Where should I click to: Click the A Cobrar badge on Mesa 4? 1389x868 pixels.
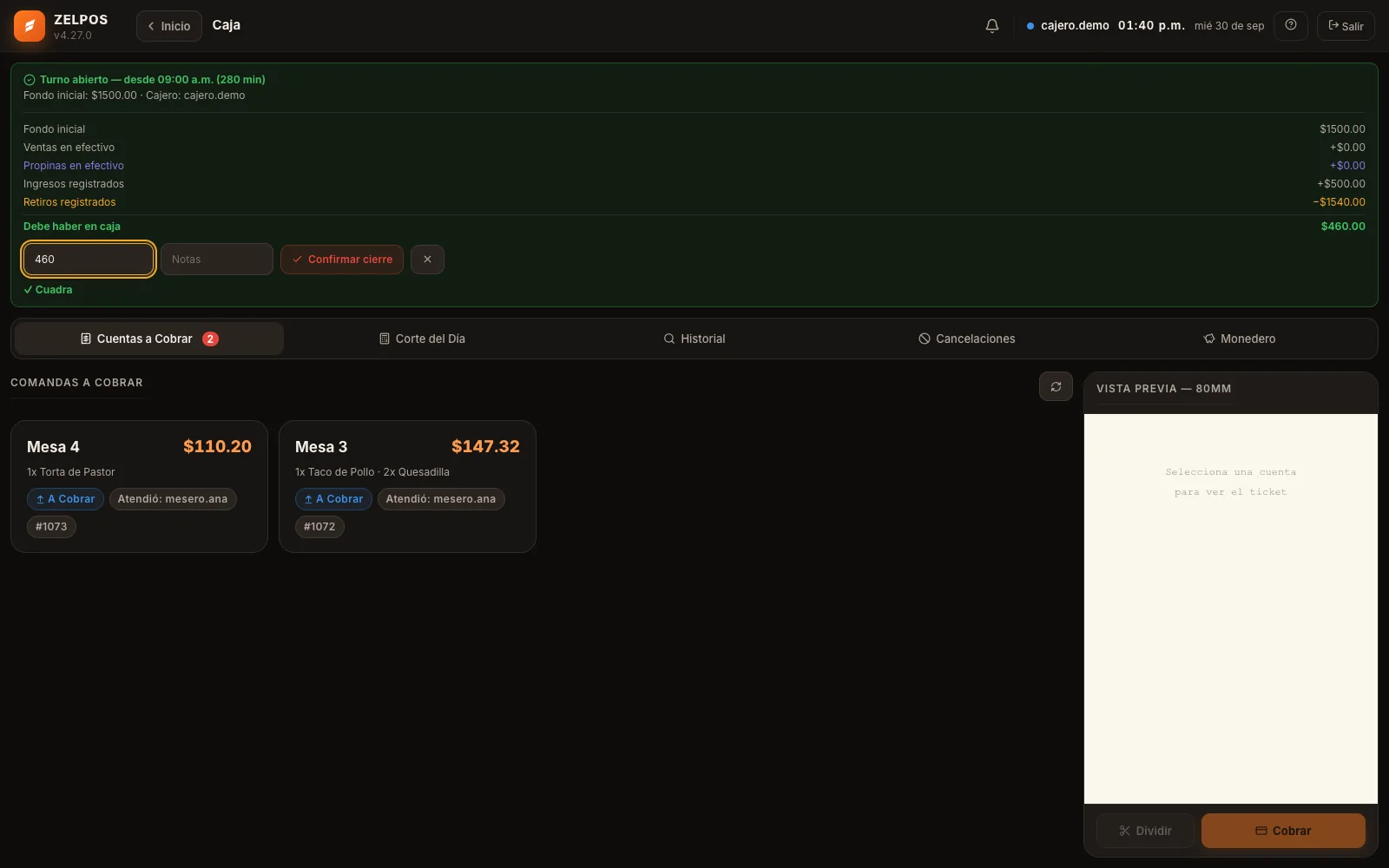pyautogui.click(x=66, y=499)
